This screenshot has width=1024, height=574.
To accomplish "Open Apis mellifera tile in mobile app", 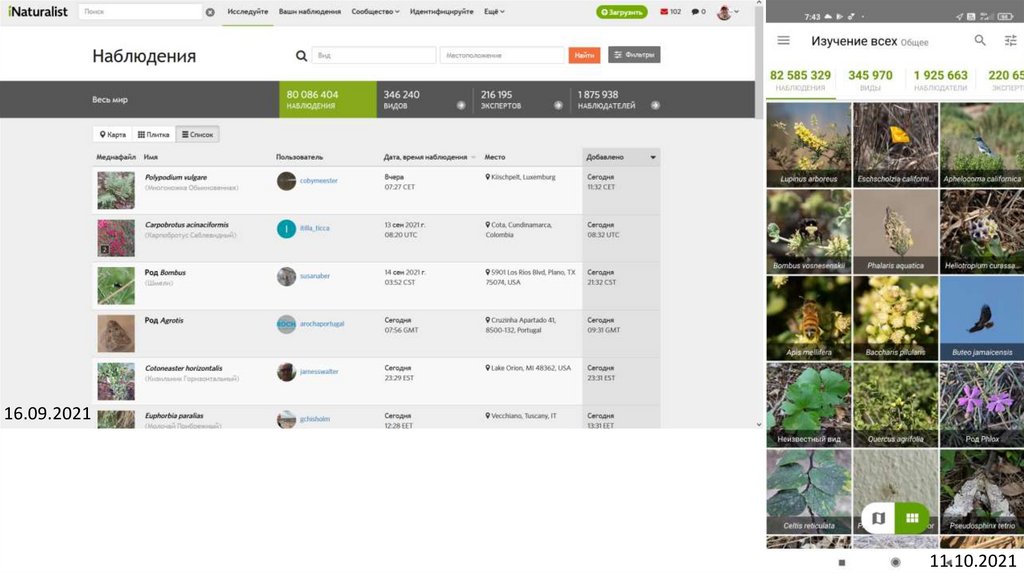I will (809, 318).
